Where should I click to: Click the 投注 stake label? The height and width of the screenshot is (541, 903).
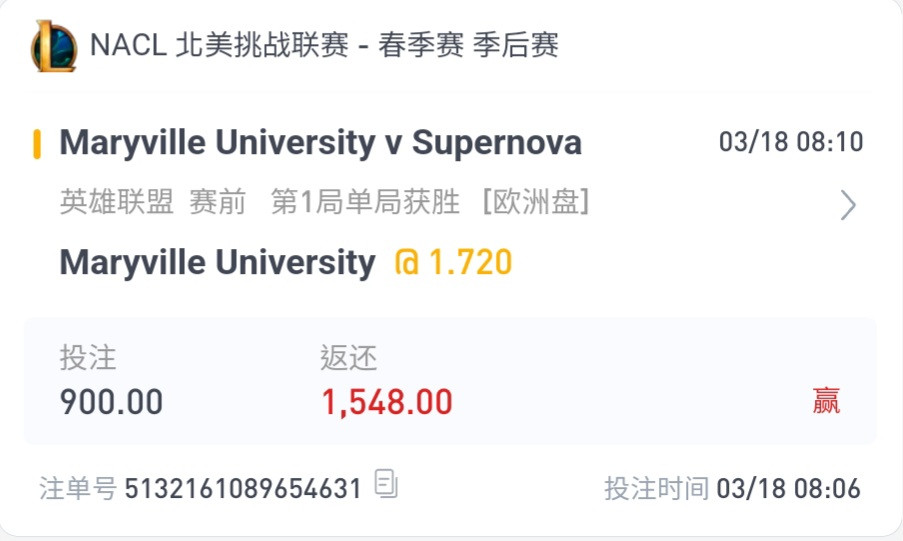tap(88, 357)
